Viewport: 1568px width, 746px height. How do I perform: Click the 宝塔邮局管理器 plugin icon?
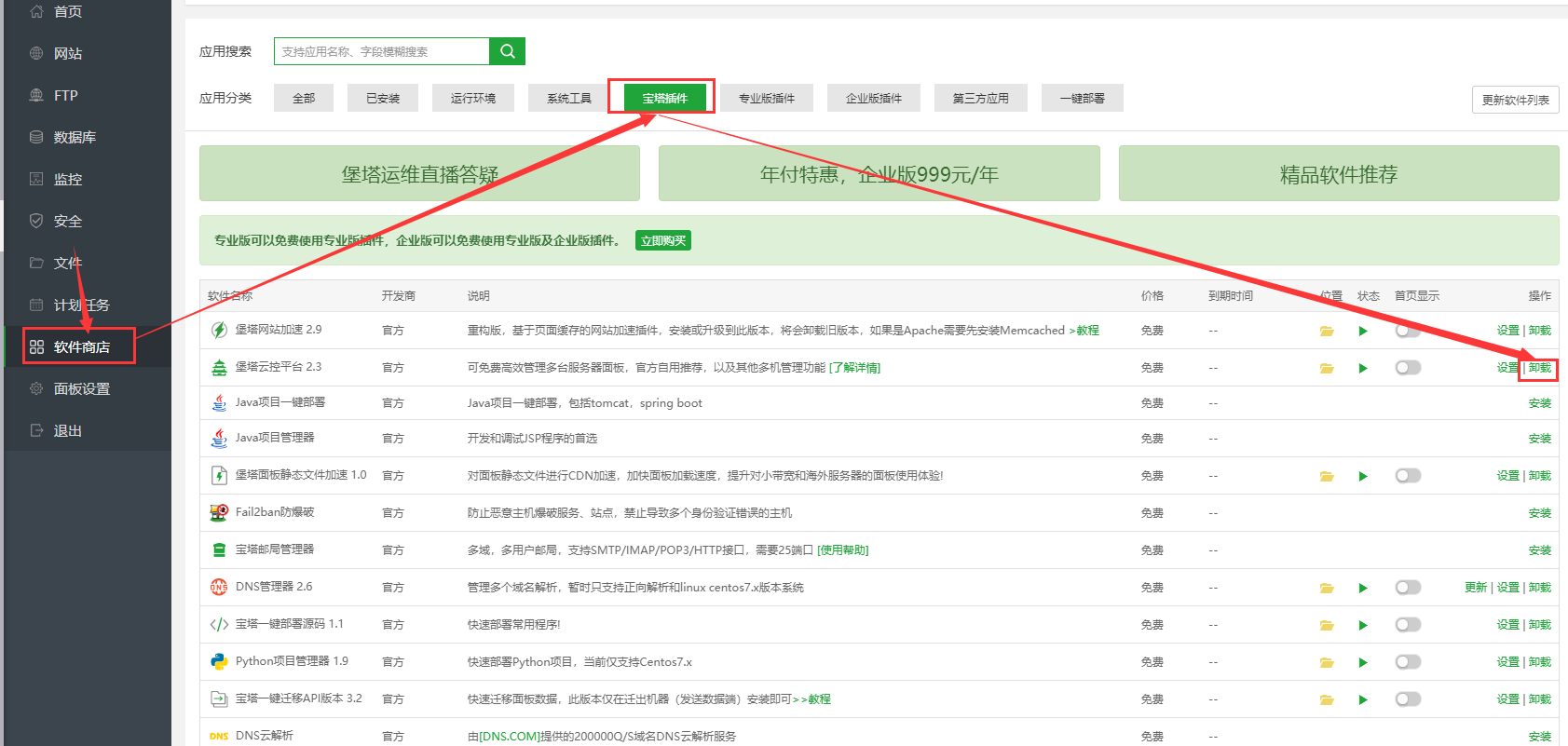point(219,549)
